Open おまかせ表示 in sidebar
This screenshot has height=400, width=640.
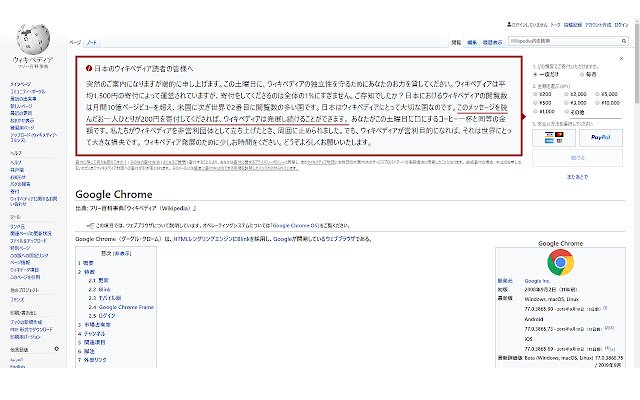coord(22,120)
